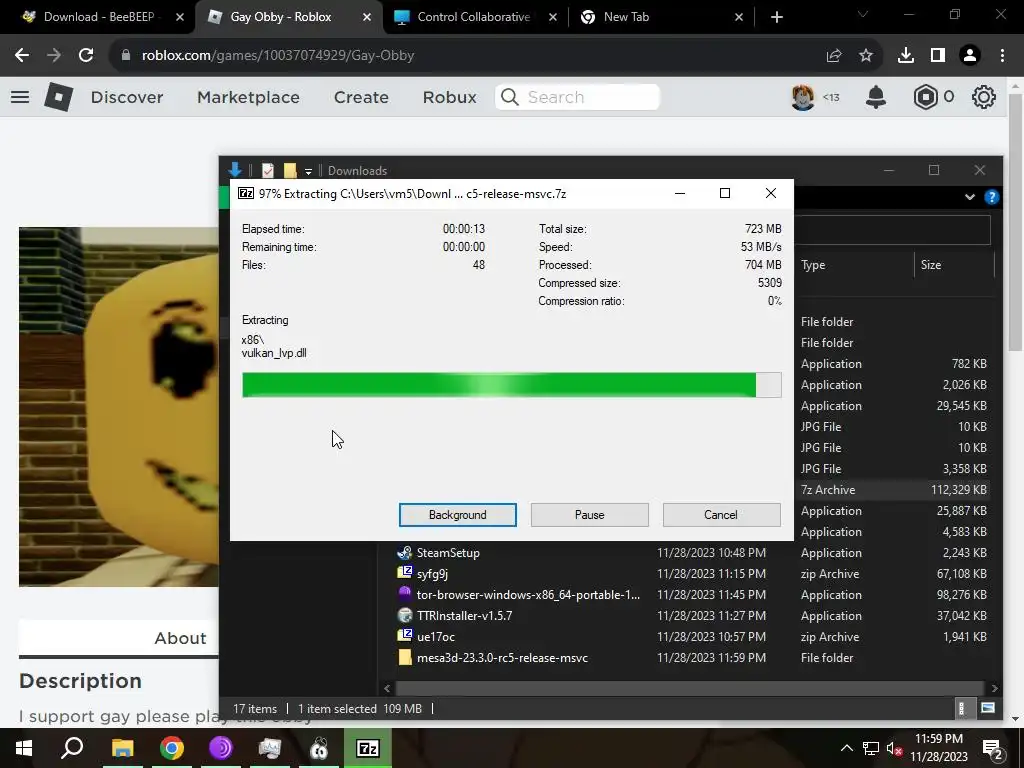Screen dimensions: 1024x768
Task: Open Explorer help icon
Action: coord(991,197)
